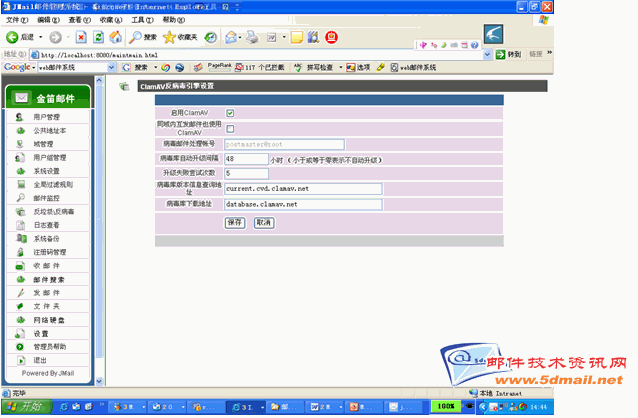The width and height of the screenshot is (638, 418).
Task: Open 日志查看 log viewer in sidebar
Action: [48, 225]
